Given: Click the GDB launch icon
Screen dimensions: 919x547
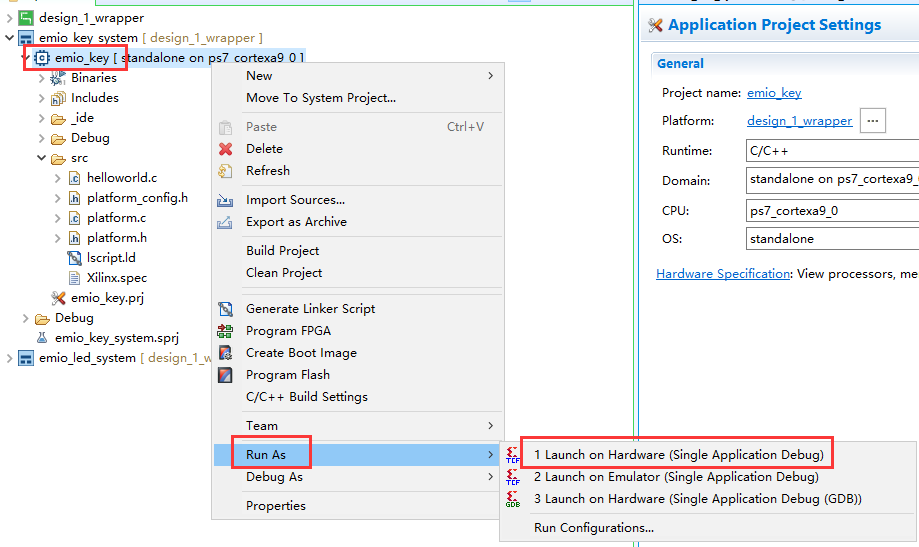Looking at the screenshot, I should [x=513, y=500].
